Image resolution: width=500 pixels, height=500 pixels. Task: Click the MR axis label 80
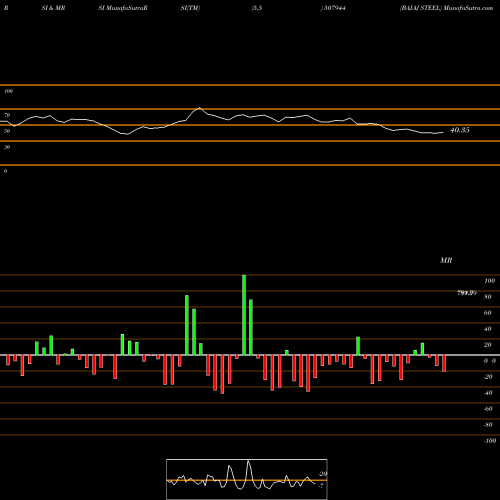[488, 297]
